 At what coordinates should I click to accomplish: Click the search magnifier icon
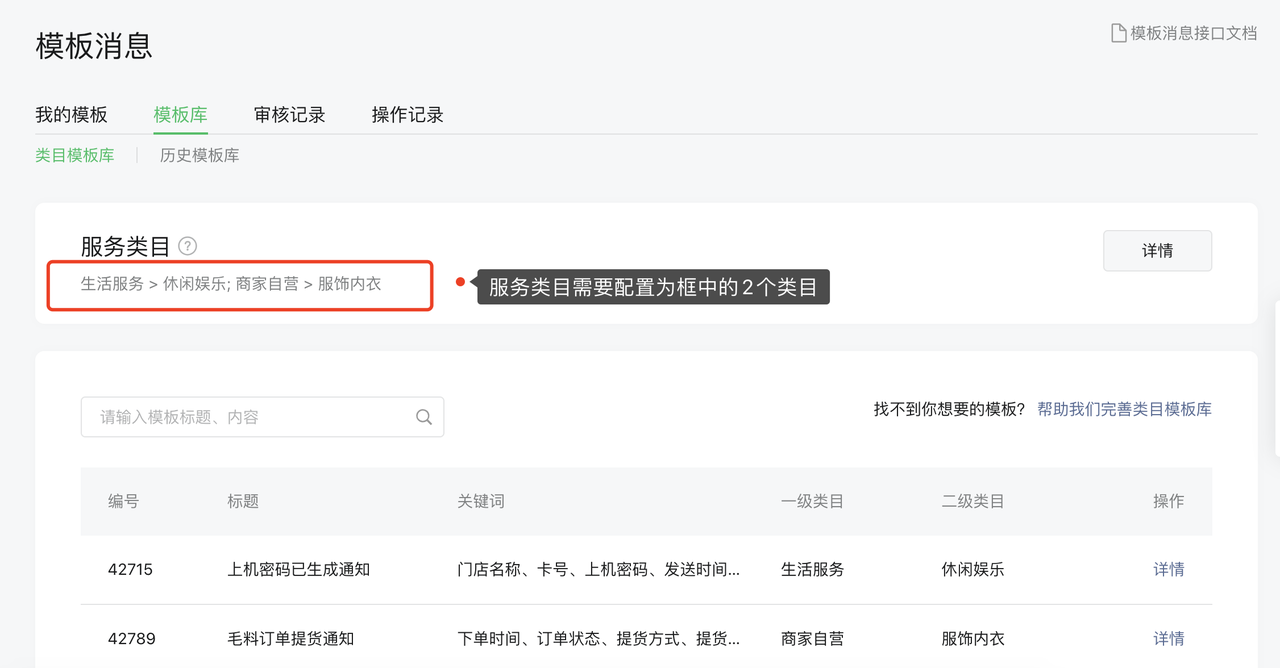(x=424, y=417)
